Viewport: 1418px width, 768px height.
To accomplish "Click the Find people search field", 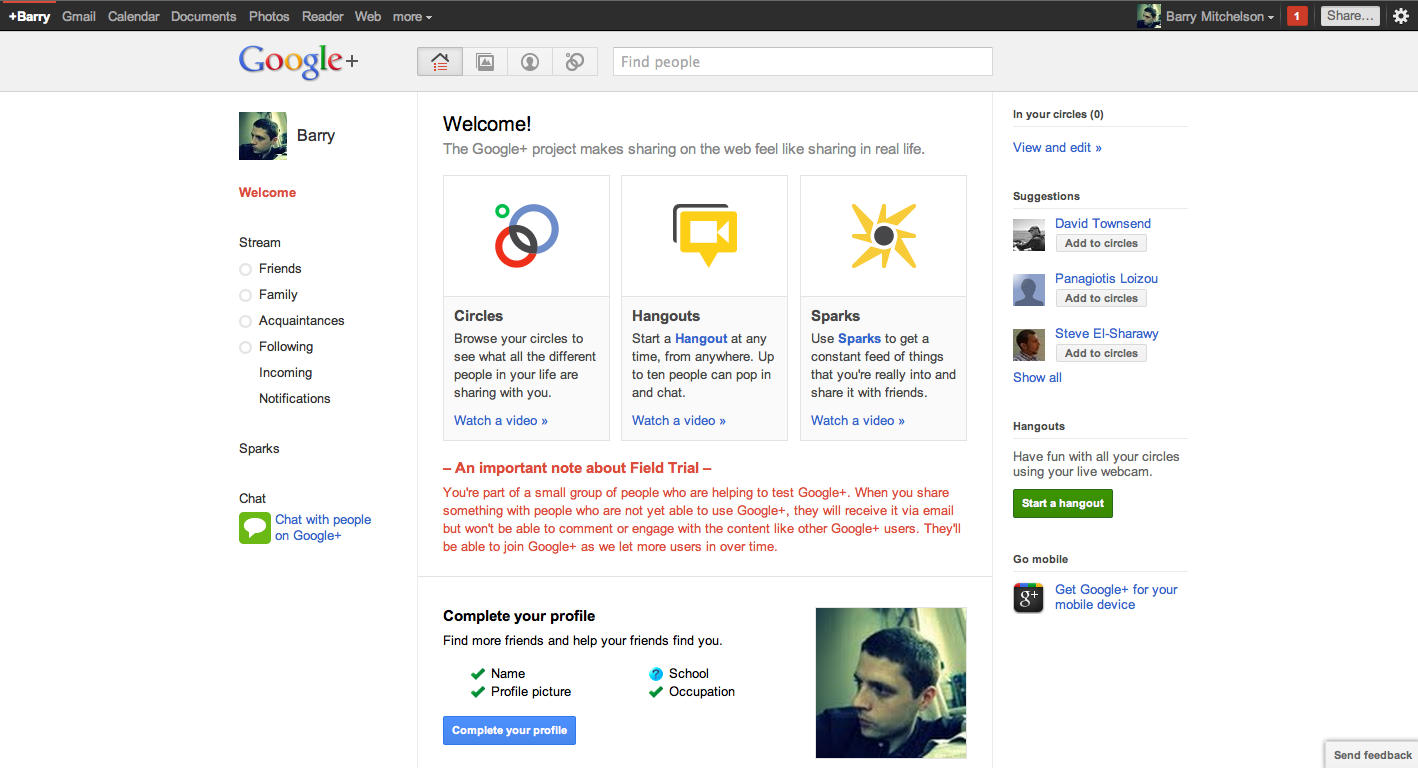I will coord(803,62).
